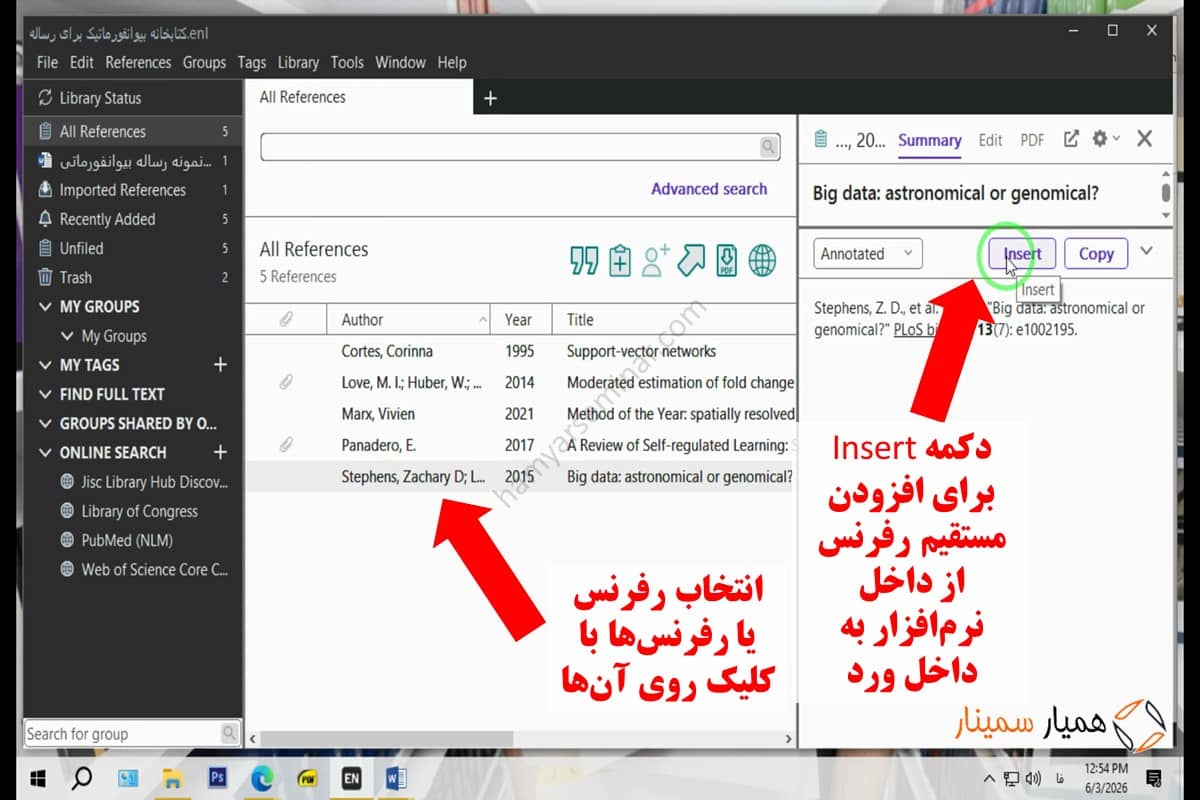1200x800 pixels.
Task: Switch to the EndNote taskbar icon
Action: (x=352, y=777)
